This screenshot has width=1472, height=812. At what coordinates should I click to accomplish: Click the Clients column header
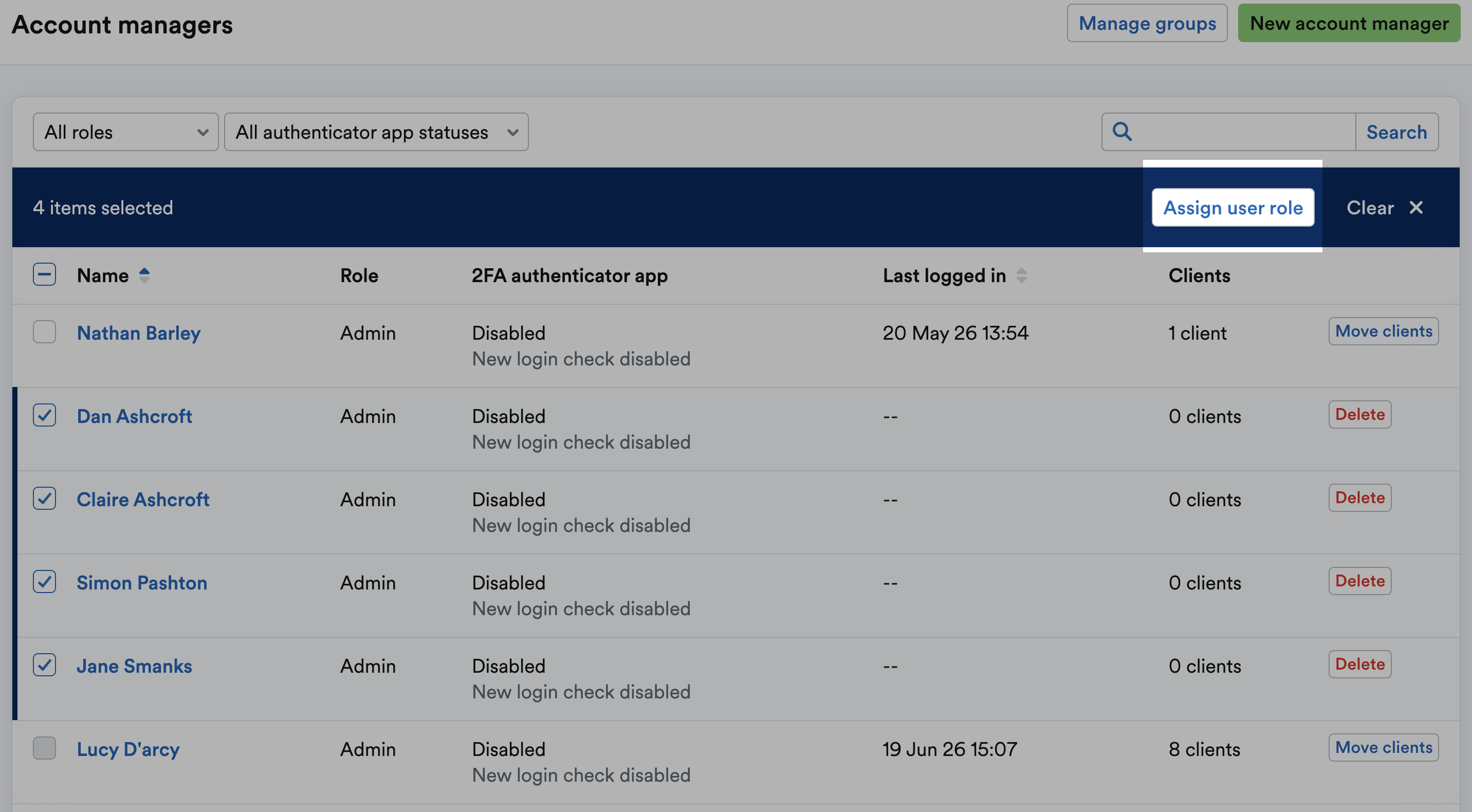1199,275
